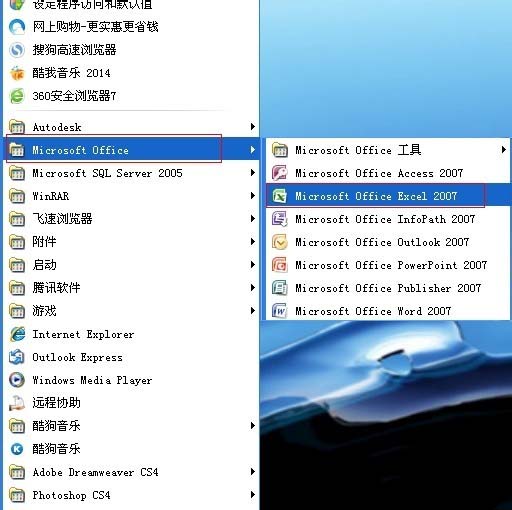Click the Adobe Dreamweaver CS4 label
Screen dimensions: 512x510
tap(95, 472)
